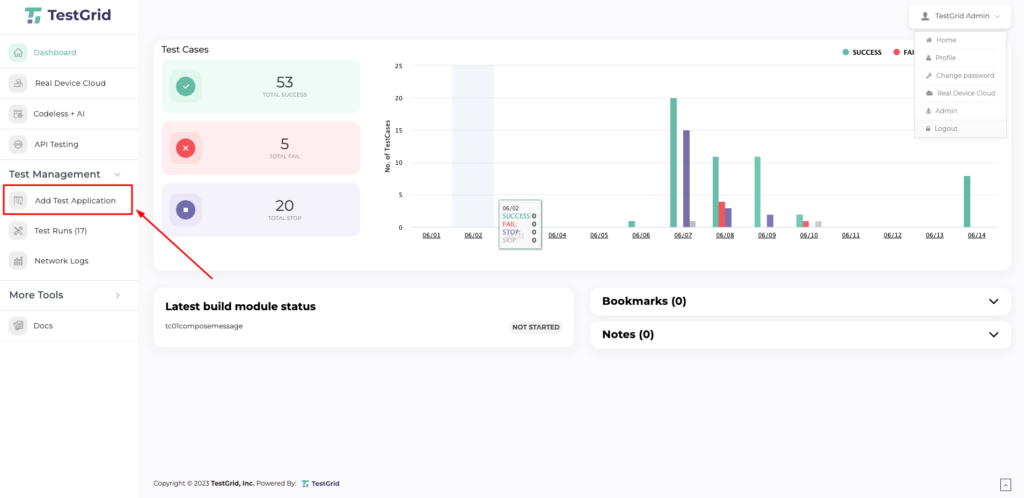Viewport: 1024px width, 498px height.
Task: Click the 5 Total Fail card
Action: pyautogui.click(x=261, y=148)
